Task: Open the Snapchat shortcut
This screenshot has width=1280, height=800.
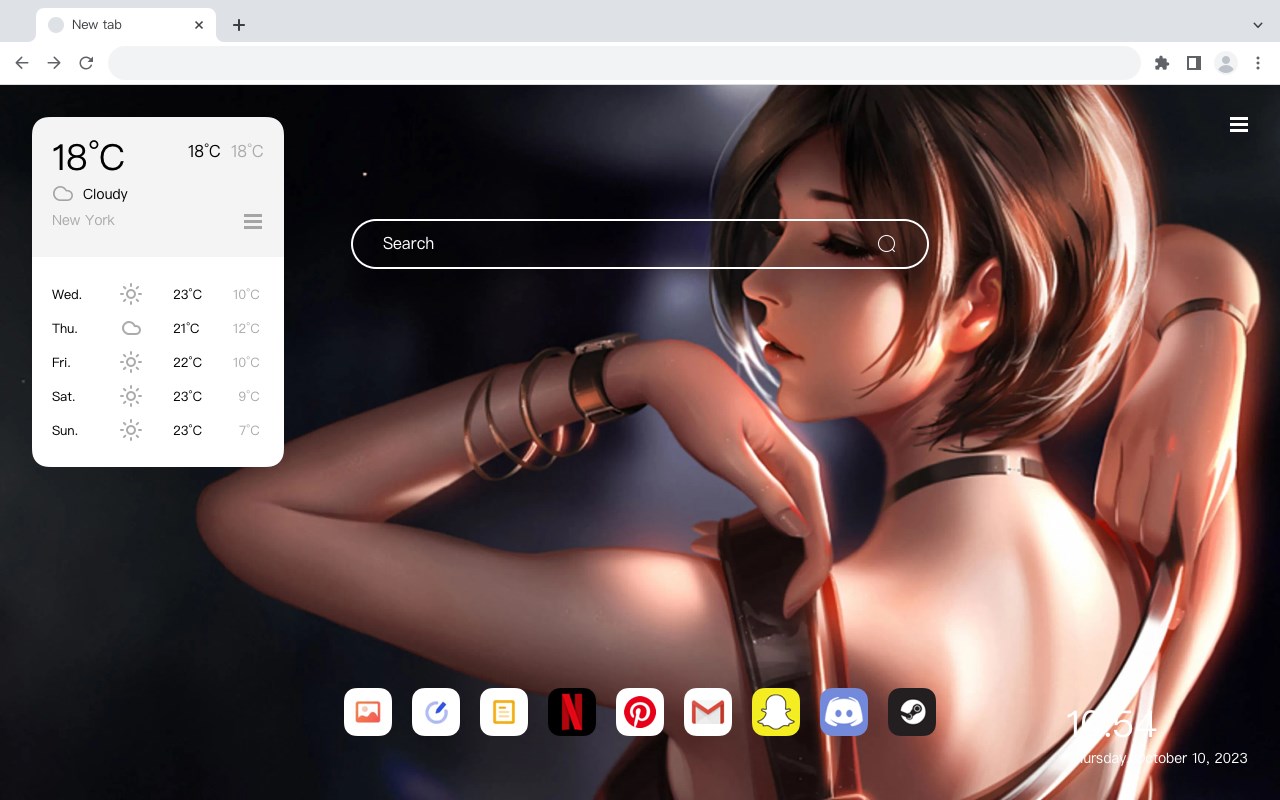Action: coord(776,712)
